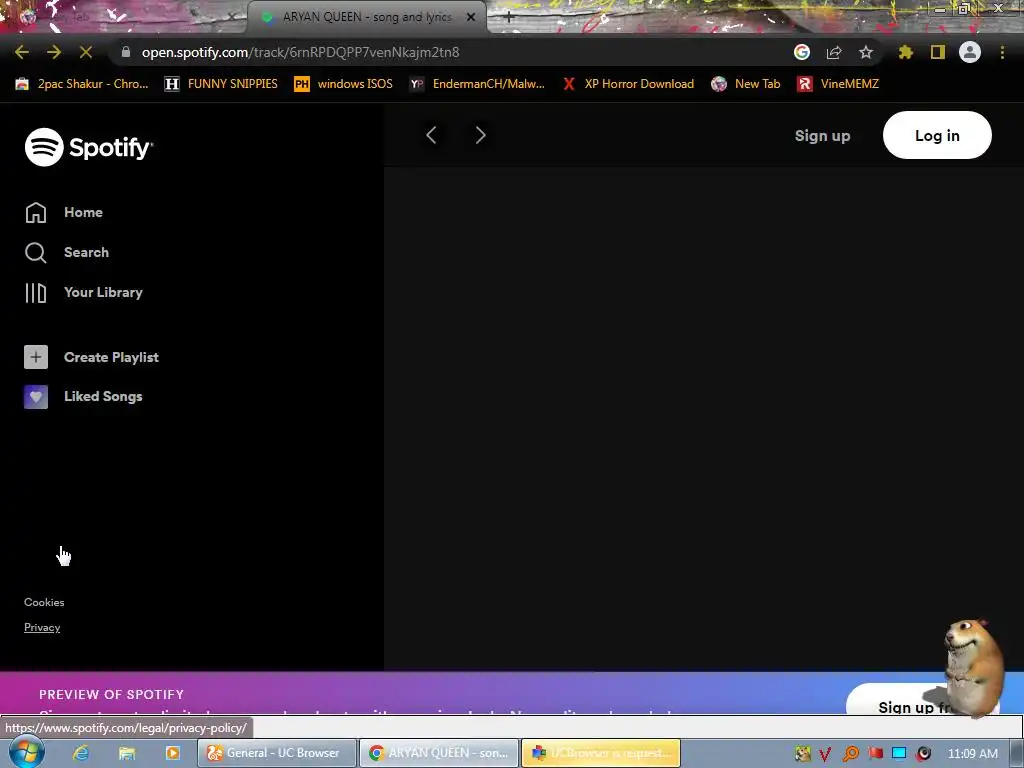Open the windows ISOS bookmark

[344, 84]
